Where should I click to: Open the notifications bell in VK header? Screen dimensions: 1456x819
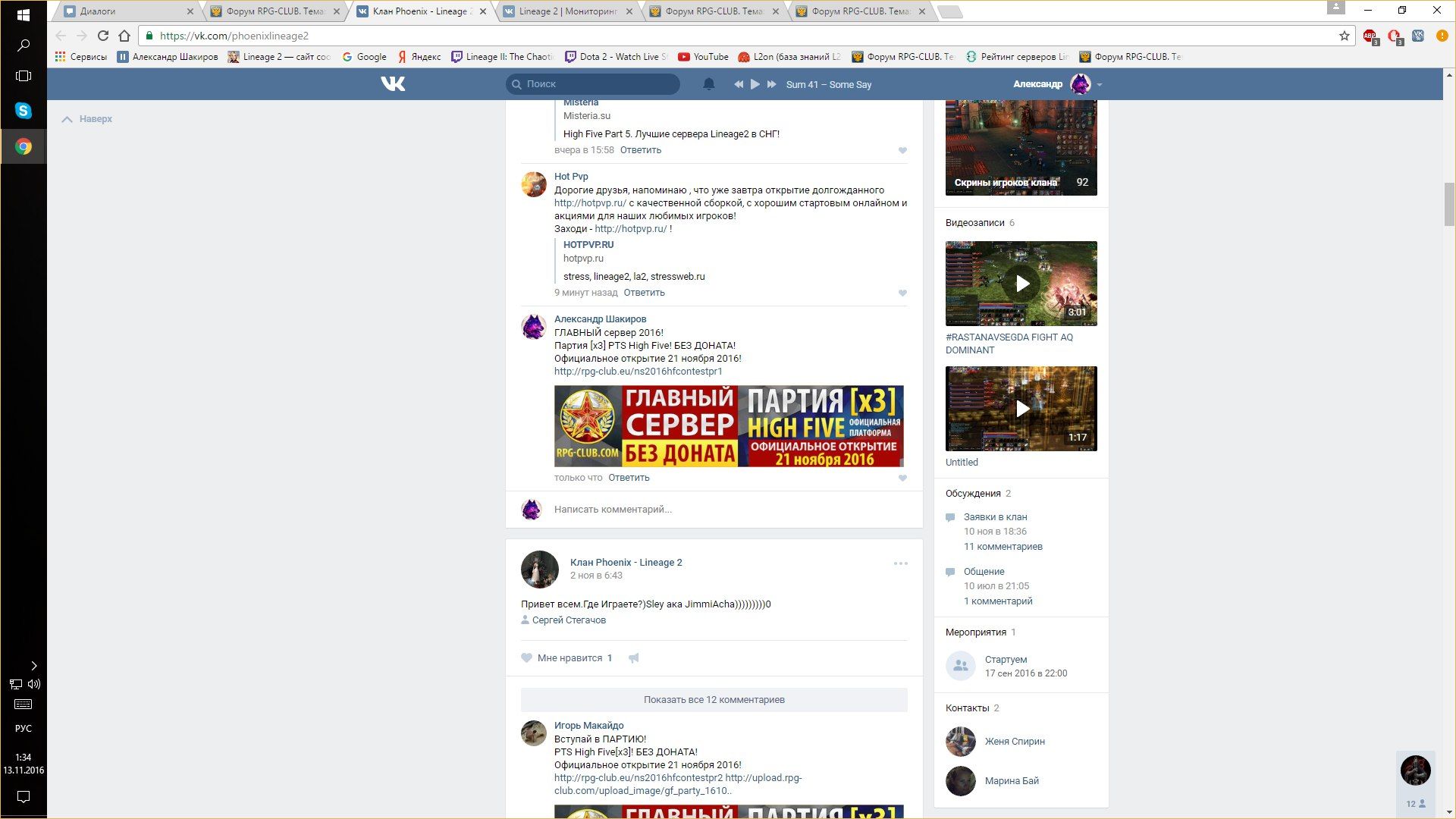(x=708, y=84)
